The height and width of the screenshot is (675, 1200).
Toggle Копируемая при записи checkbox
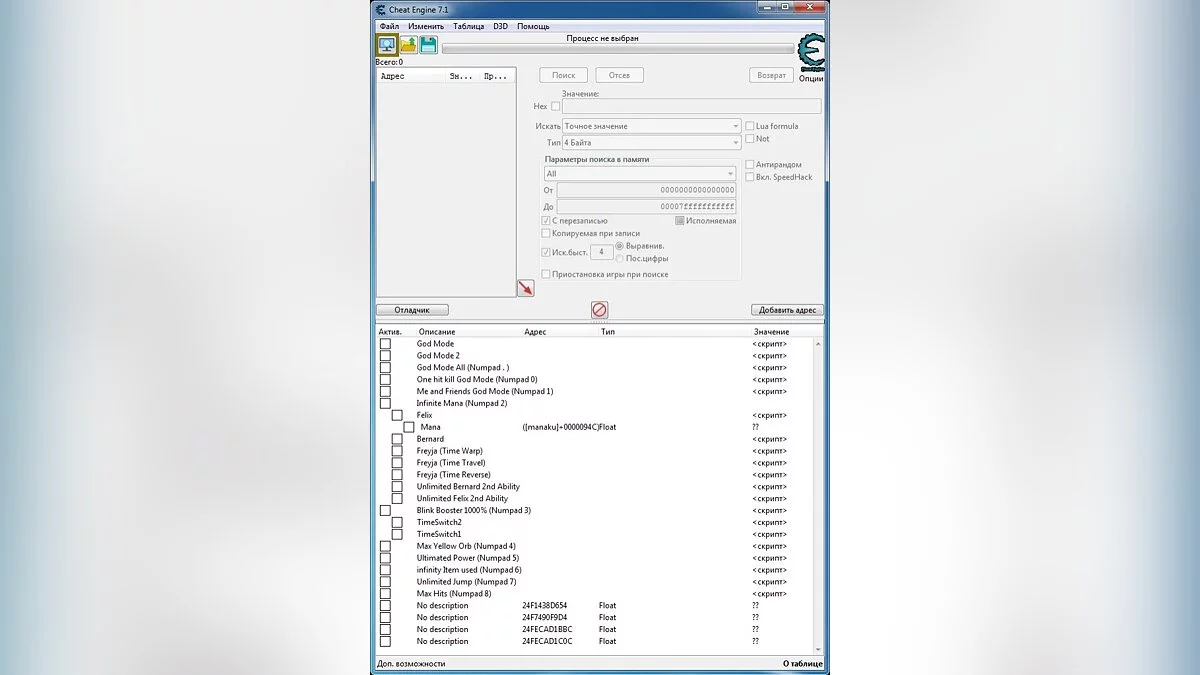(x=546, y=233)
